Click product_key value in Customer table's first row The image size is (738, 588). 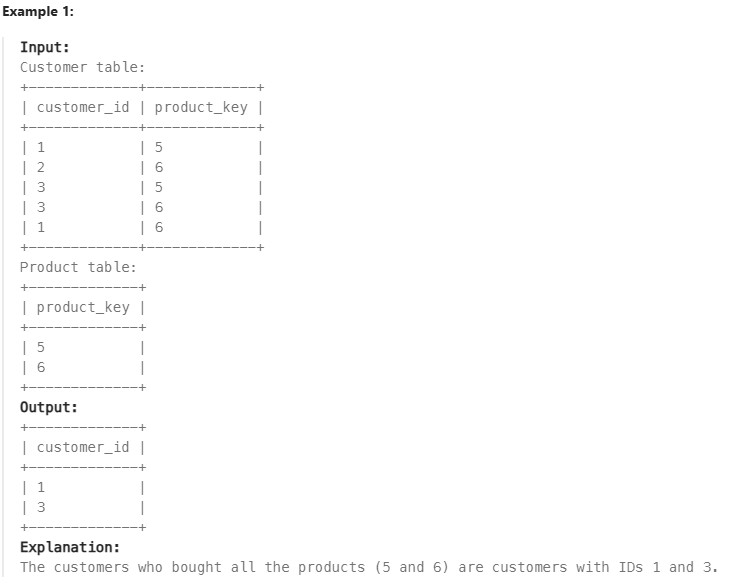pyautogui.click(x=158, y=147)
